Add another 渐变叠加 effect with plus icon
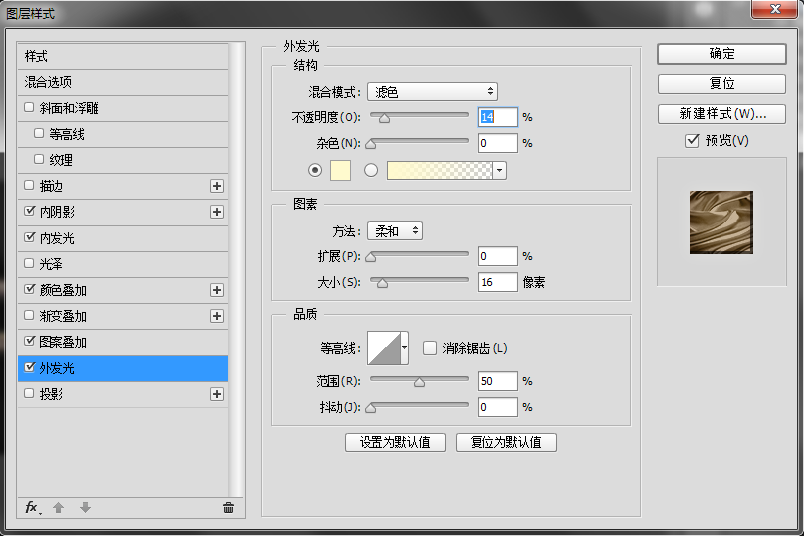The width and height of the screenshot is (804, 536). click(217, 316)
